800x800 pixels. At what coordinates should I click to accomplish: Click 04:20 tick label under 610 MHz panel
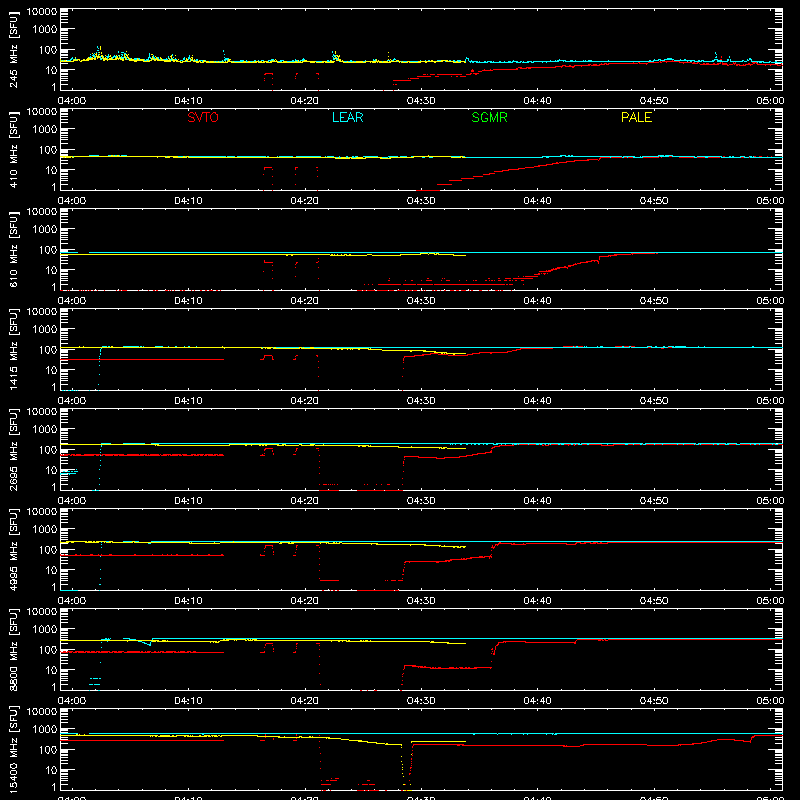tap(305, 301)
